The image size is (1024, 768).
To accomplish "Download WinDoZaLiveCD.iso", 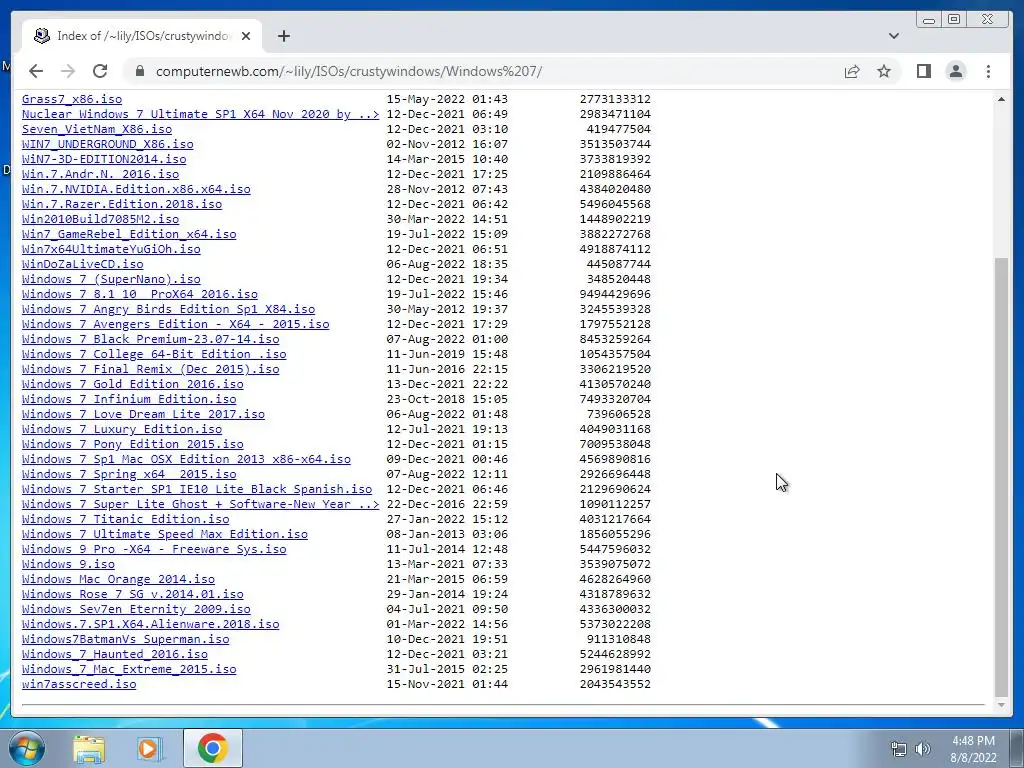I will [x=82, y=264].
